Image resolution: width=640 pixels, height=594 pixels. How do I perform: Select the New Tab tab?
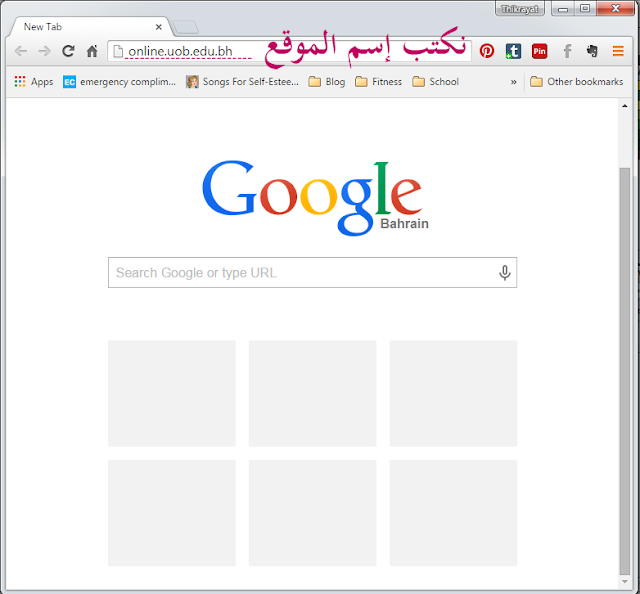click(x=90, y=27)
